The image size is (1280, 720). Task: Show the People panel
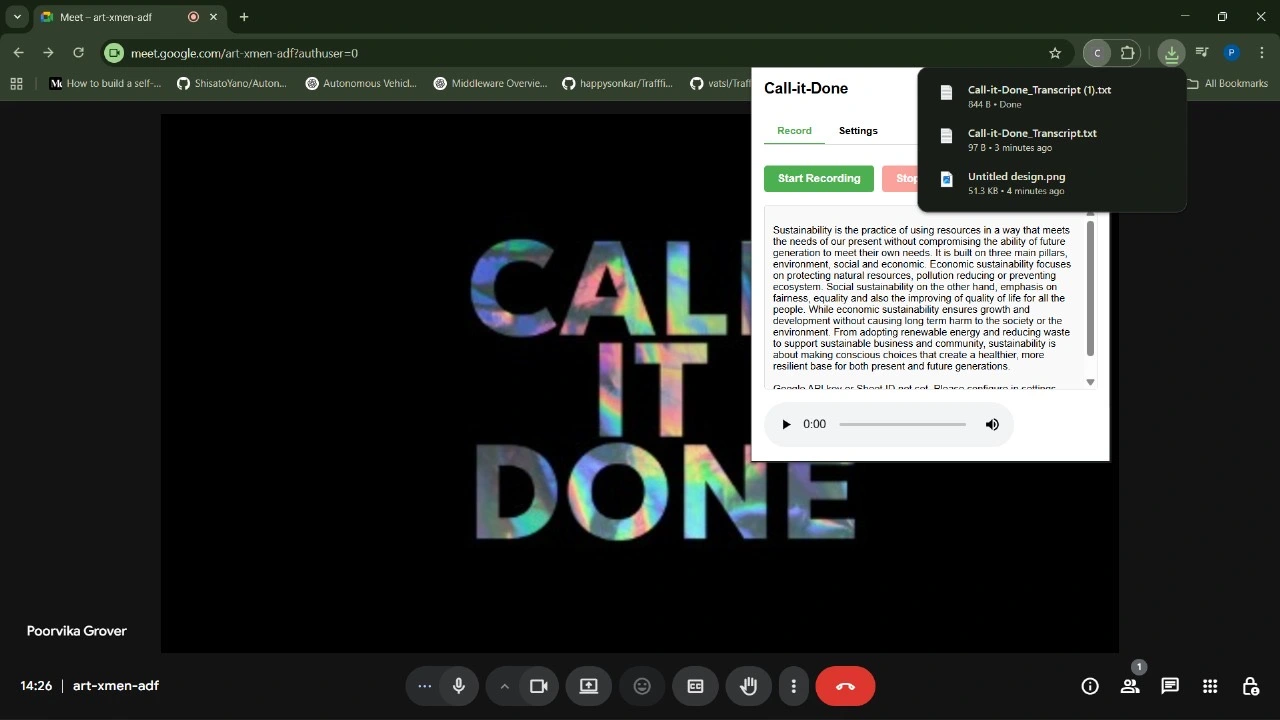coord(1130,686)
